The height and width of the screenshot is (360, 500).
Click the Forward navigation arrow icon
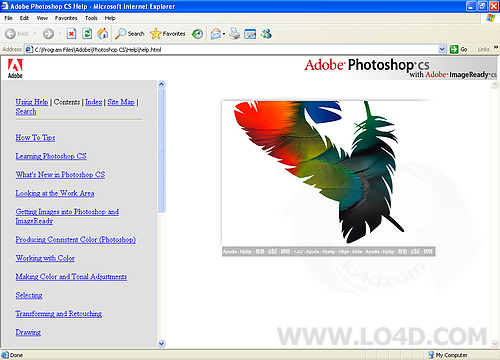(48, 34)
